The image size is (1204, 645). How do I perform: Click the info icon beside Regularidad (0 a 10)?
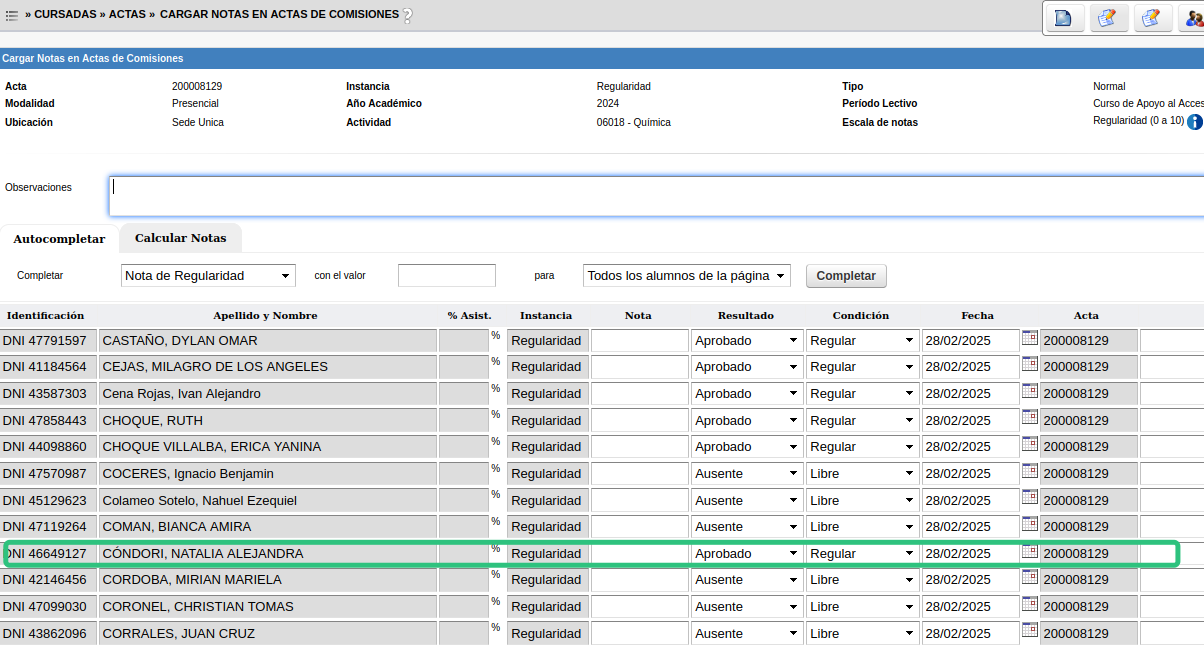pos(1195,122)
